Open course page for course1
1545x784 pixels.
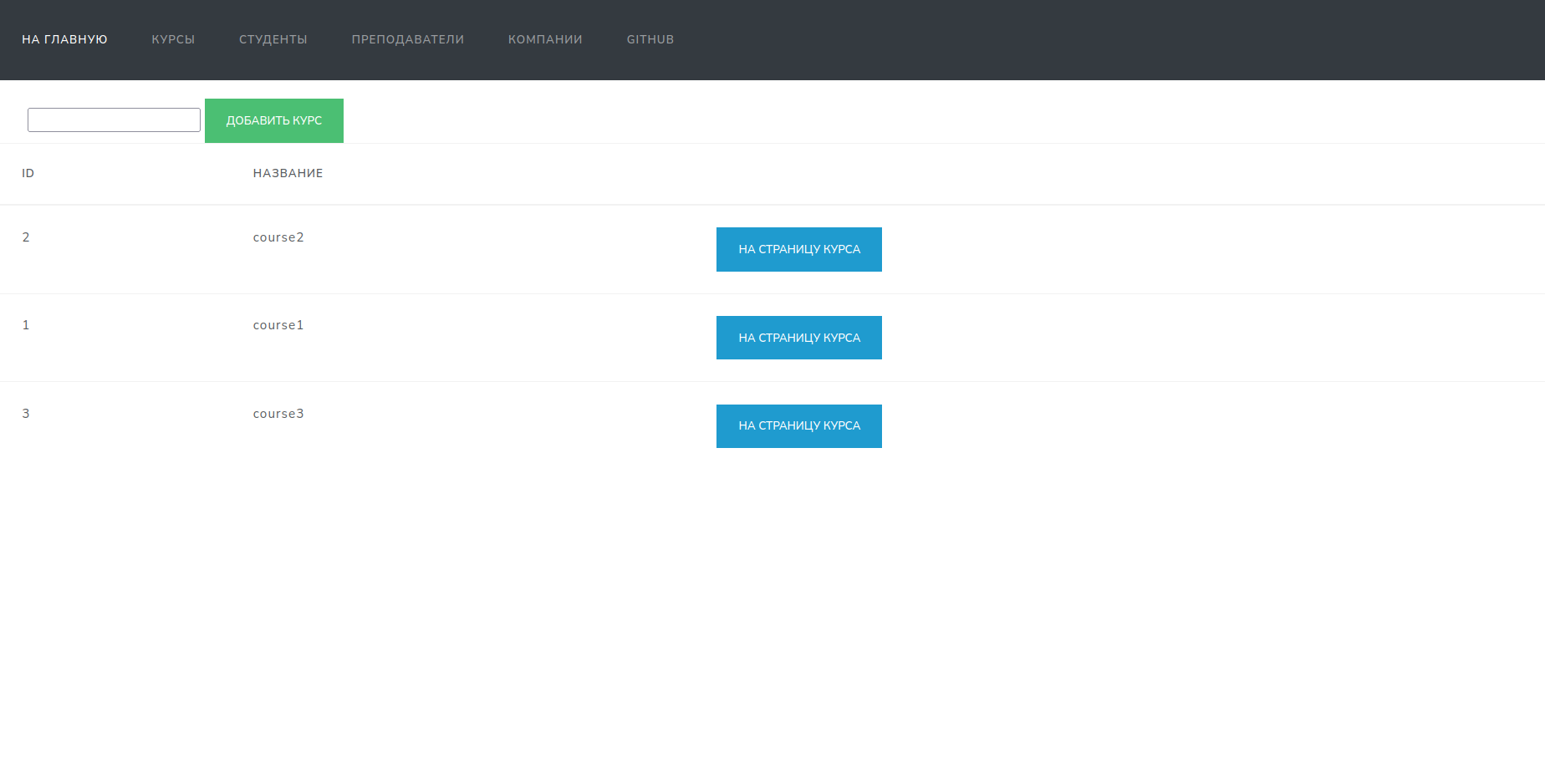coord(798,337)
